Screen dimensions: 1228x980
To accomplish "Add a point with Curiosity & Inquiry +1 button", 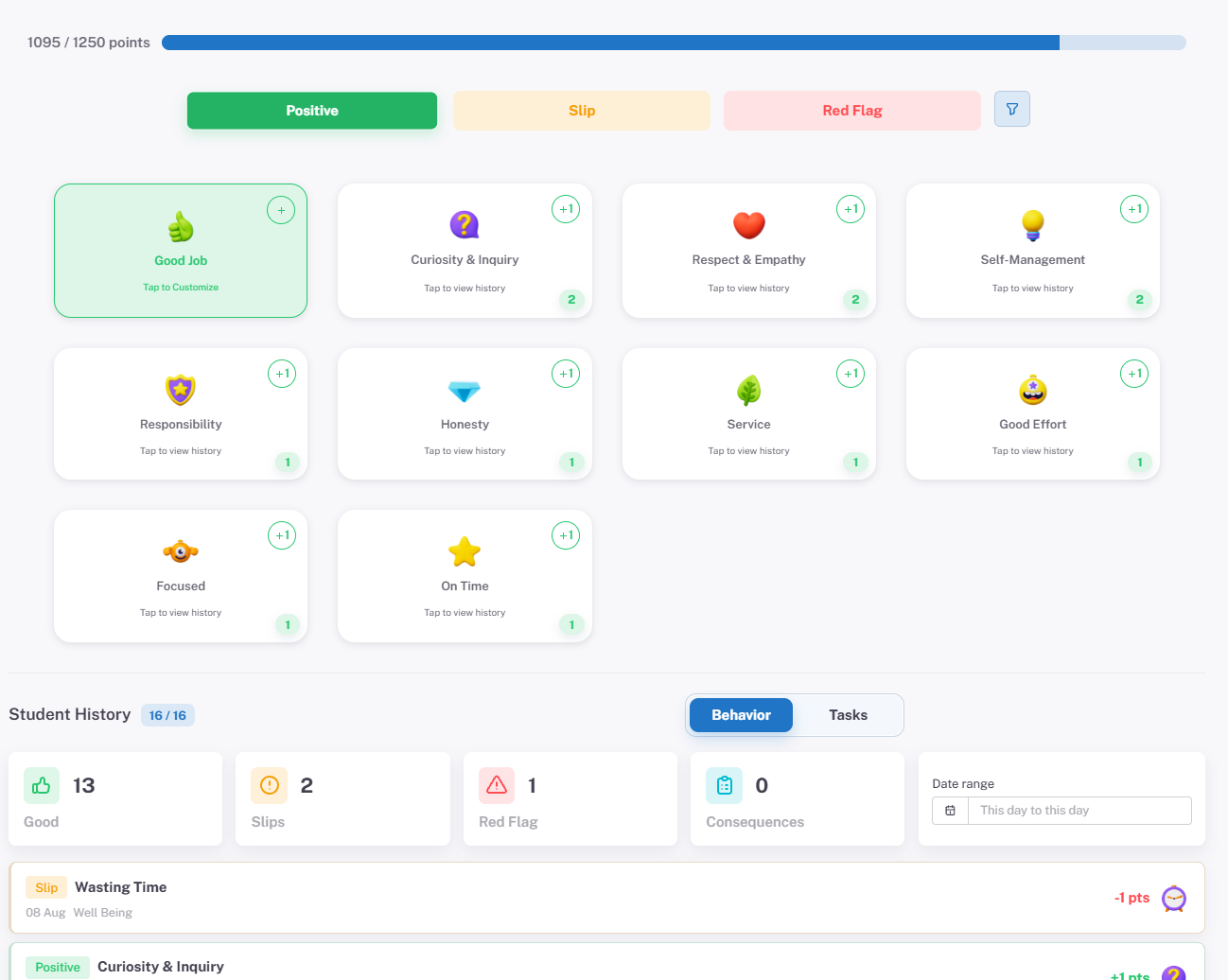I will point(566,209).
